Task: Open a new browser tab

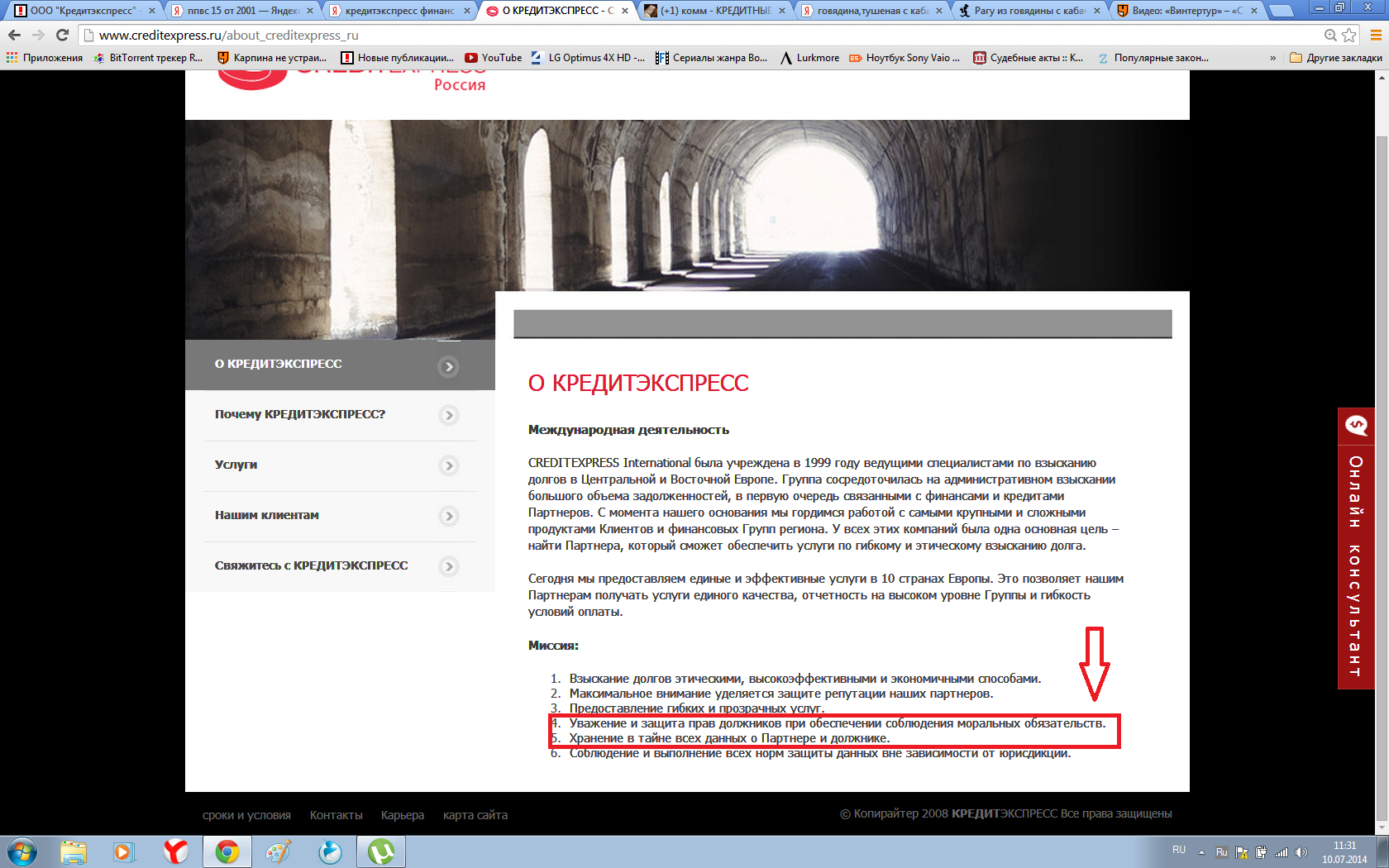Action: click(1281, 11)
